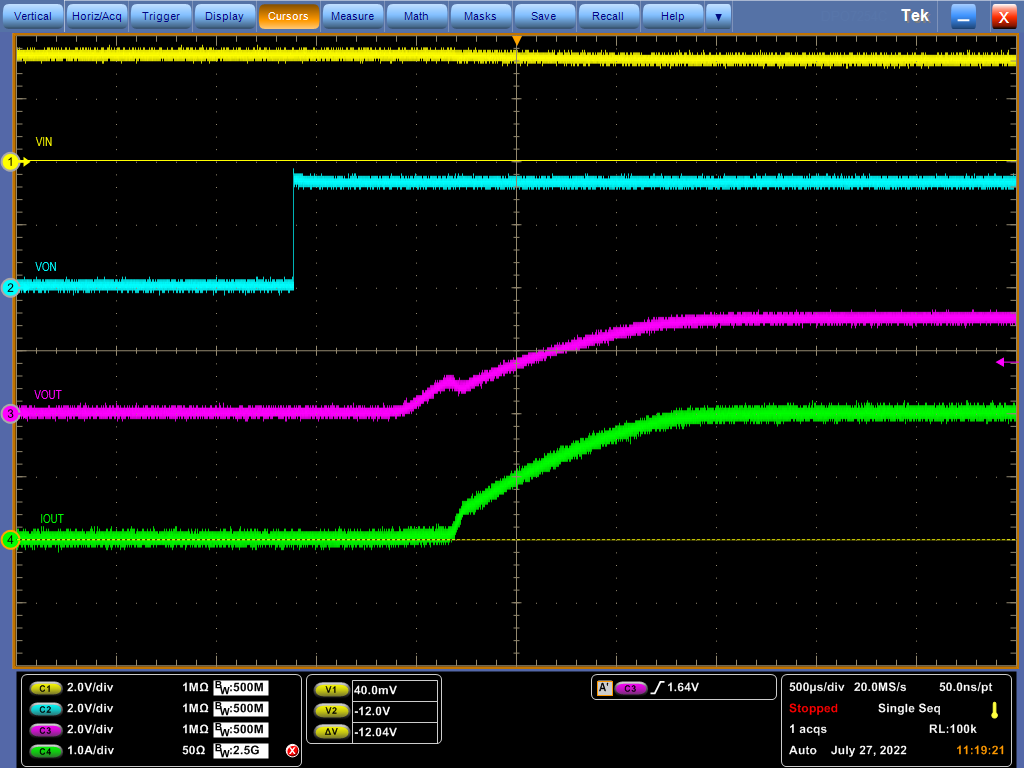Screen dimensions: 1024x768
Task: Expand the menu bar dropdown arrow
Action: [717, 16]
